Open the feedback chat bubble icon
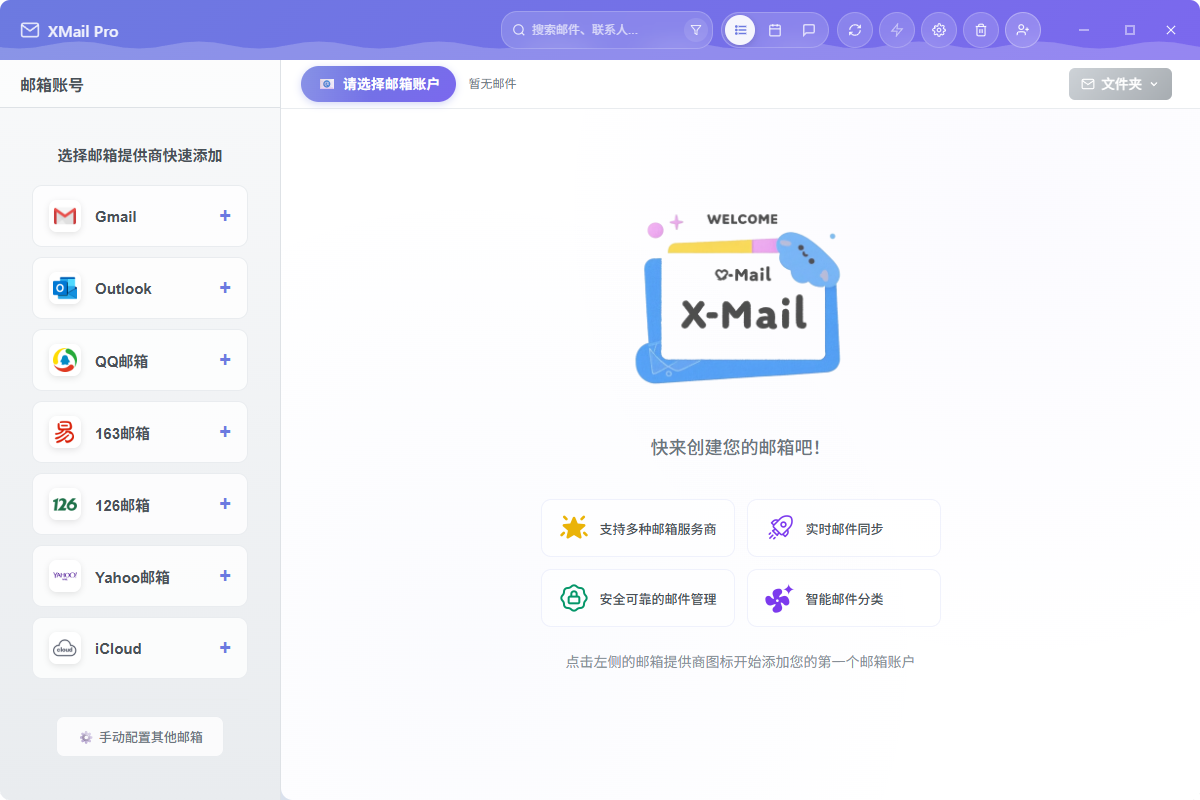 click(810, 30)
